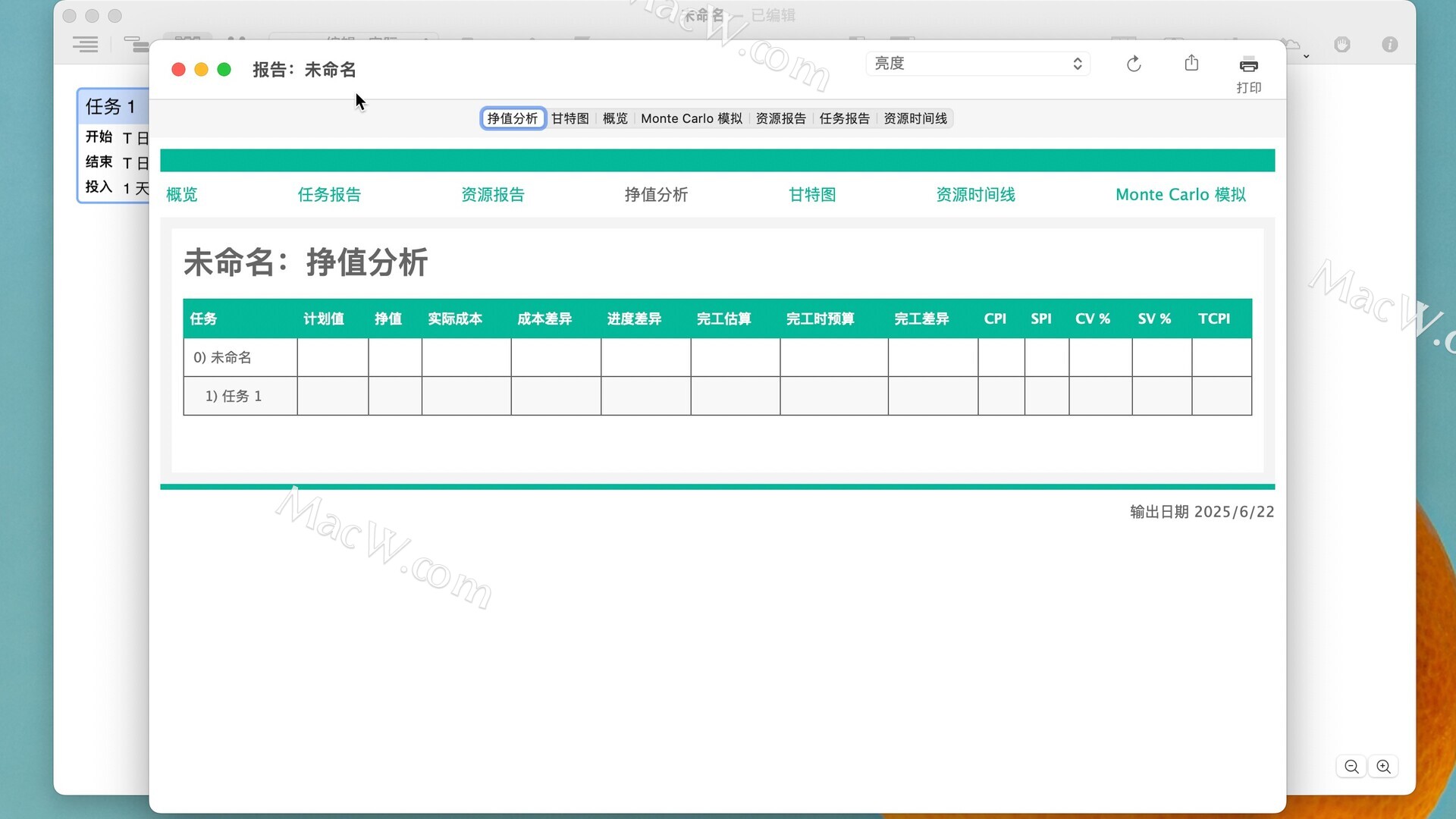This screenshot has width=1456, height=819.
Task: Click the hand/stop icon in background toolbar
Action: [1342, 45]
